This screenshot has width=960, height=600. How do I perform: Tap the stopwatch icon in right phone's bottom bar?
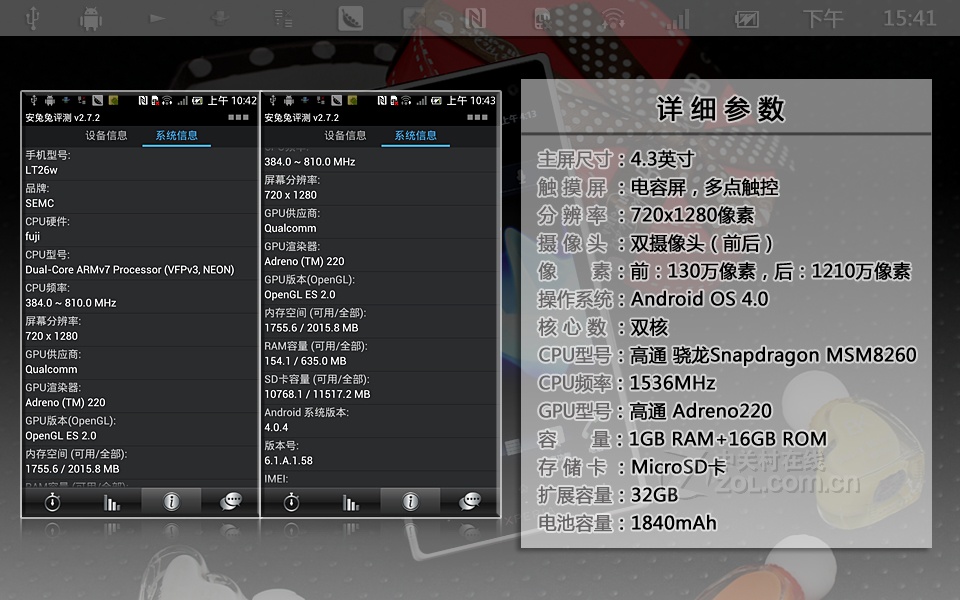[291, 502]
